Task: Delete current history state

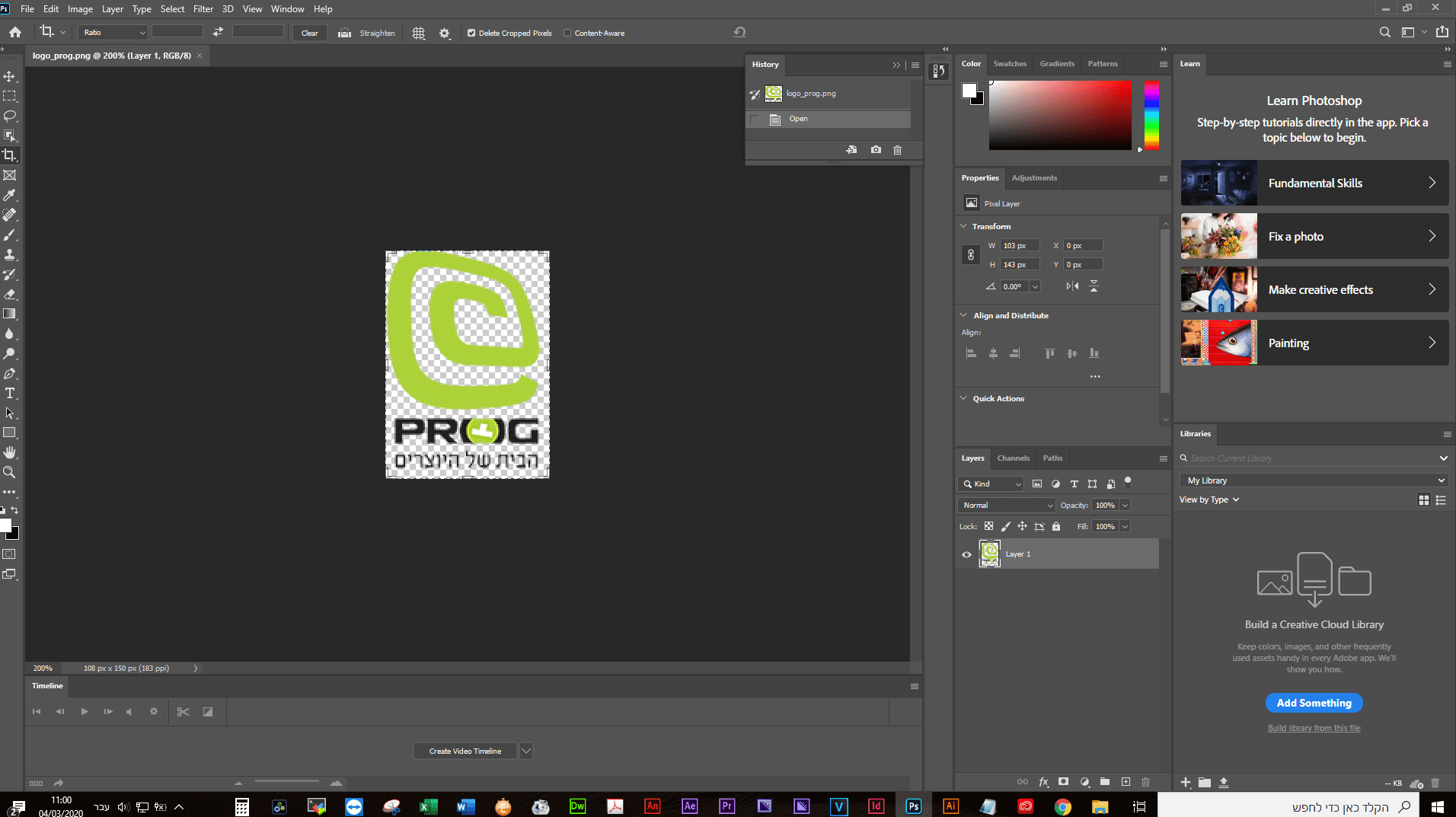Action: coord(897,150)
